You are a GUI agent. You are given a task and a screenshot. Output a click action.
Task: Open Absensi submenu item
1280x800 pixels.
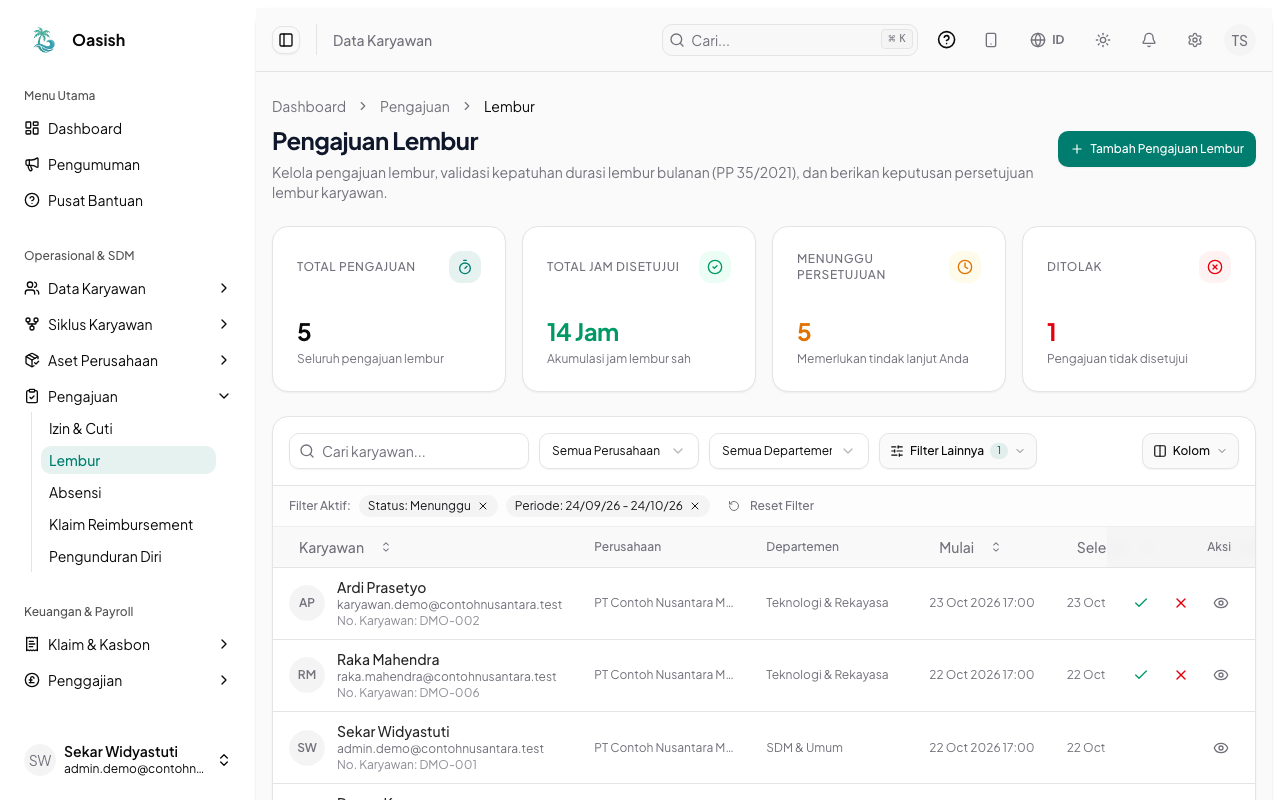[128, 493]
